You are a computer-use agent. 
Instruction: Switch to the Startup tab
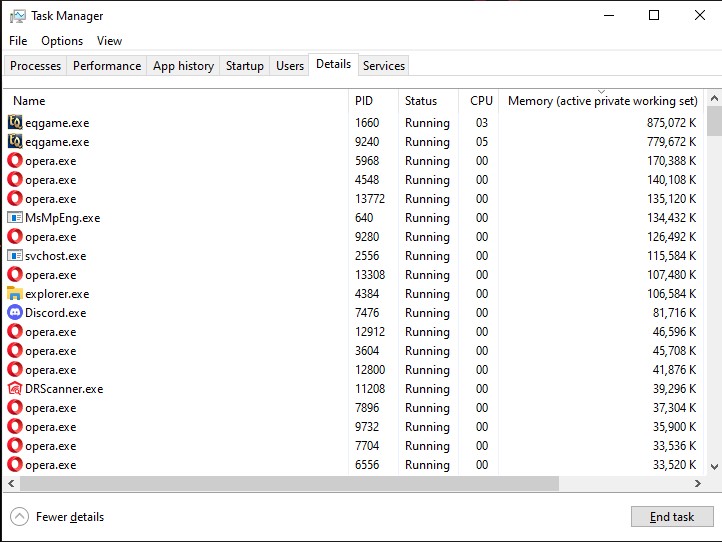(244, 66)
